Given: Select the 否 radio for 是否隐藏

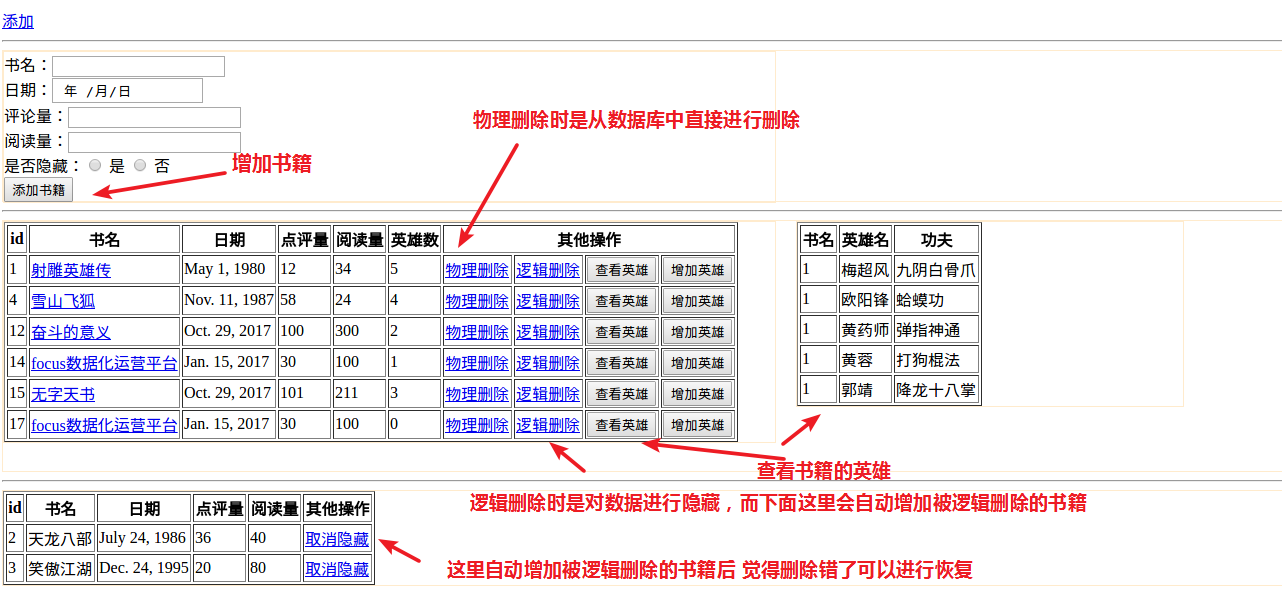Looking at the screenshot, I should click(140, 165).
